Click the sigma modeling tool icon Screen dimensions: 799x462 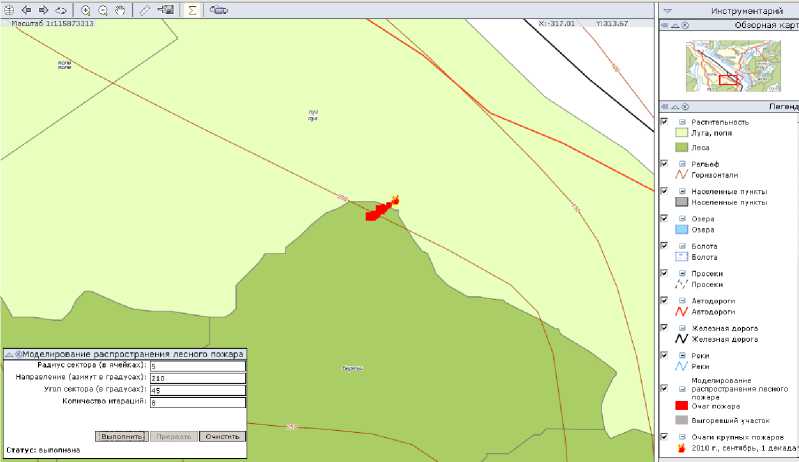[192, 10]
